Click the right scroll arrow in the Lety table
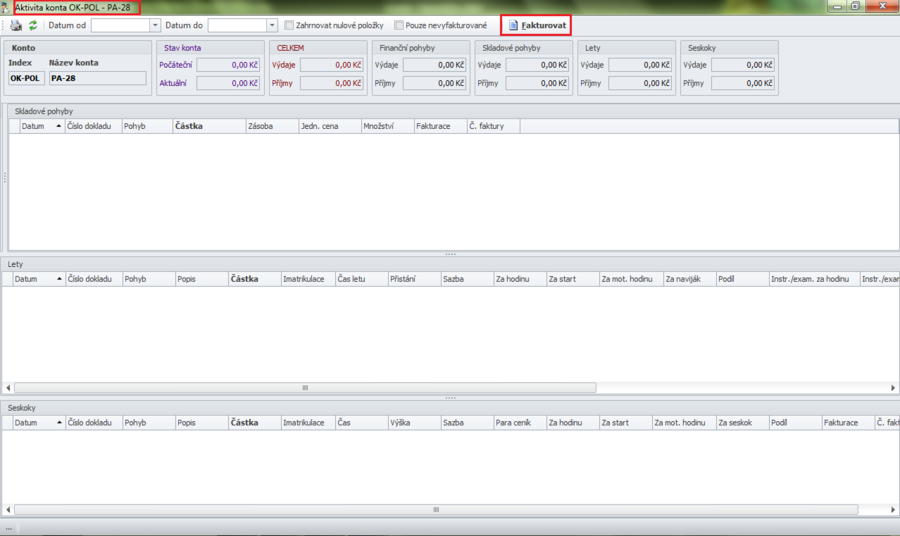This screenshot has height=536, width=900. click(x=893, y=388)
